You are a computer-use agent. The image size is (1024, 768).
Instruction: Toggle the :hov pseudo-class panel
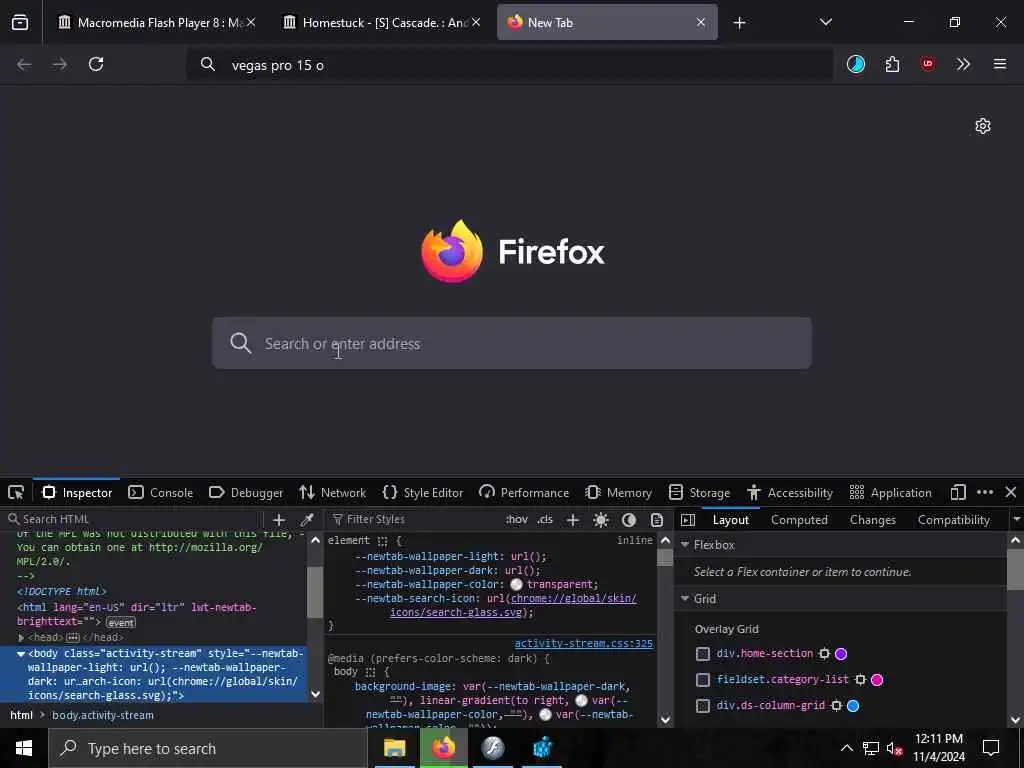pyautogui.click(x=517, y=520)
